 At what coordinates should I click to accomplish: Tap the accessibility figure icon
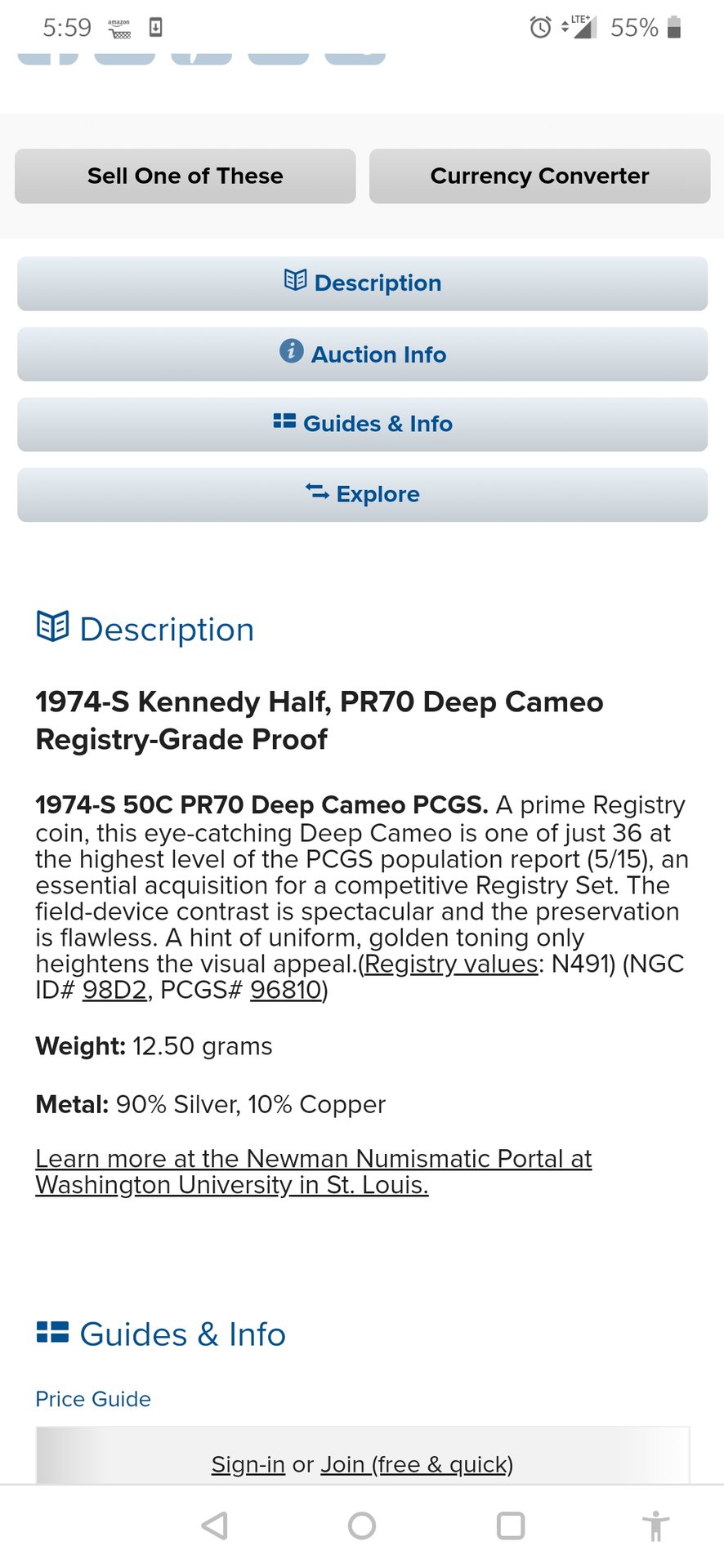(x=655, y=1526)
